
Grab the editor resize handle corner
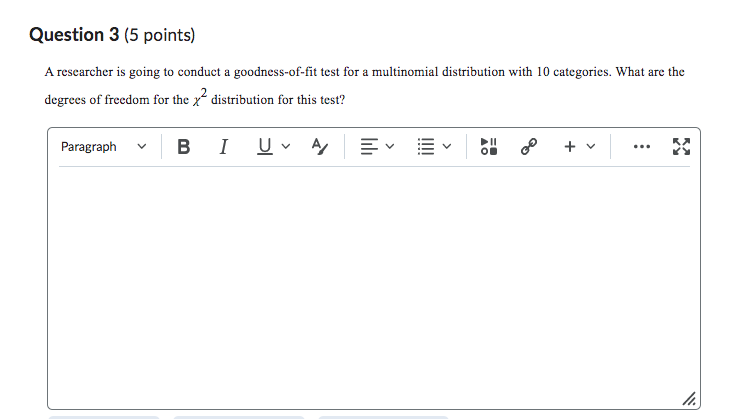pyautogui.click(x=689, y=399)
